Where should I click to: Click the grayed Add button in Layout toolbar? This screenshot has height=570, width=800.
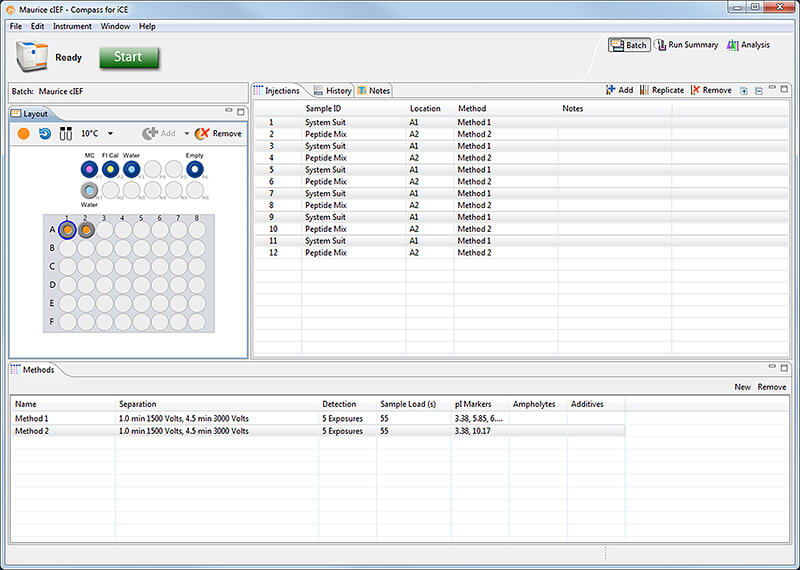click(159, 134)
